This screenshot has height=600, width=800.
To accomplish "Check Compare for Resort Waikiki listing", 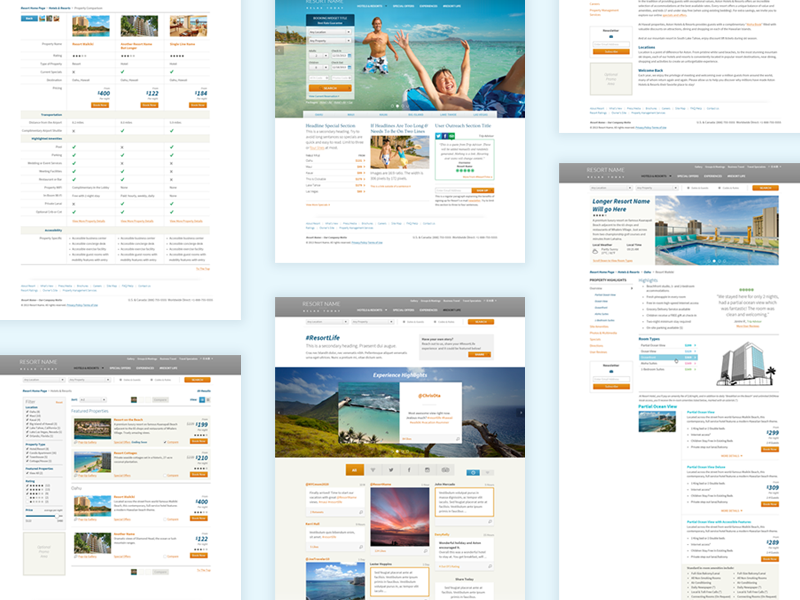I will pyautogui.click(x=165, y=519).
